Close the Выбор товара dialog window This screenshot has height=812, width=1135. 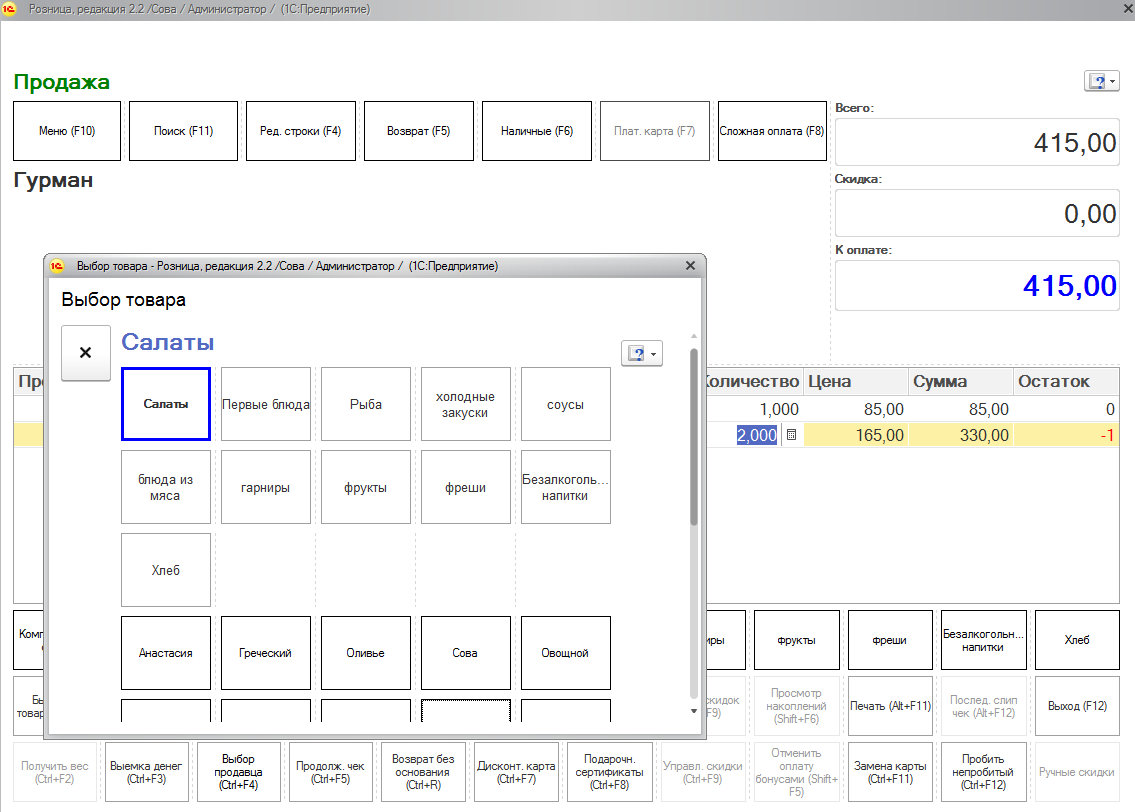691,266
